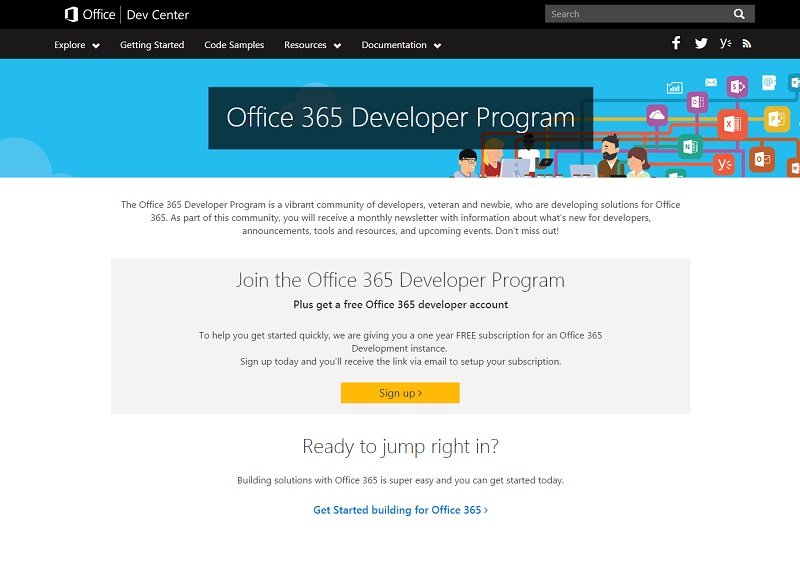
Task: Open the RSS feed icon
Action: click(x=747, y=44)
